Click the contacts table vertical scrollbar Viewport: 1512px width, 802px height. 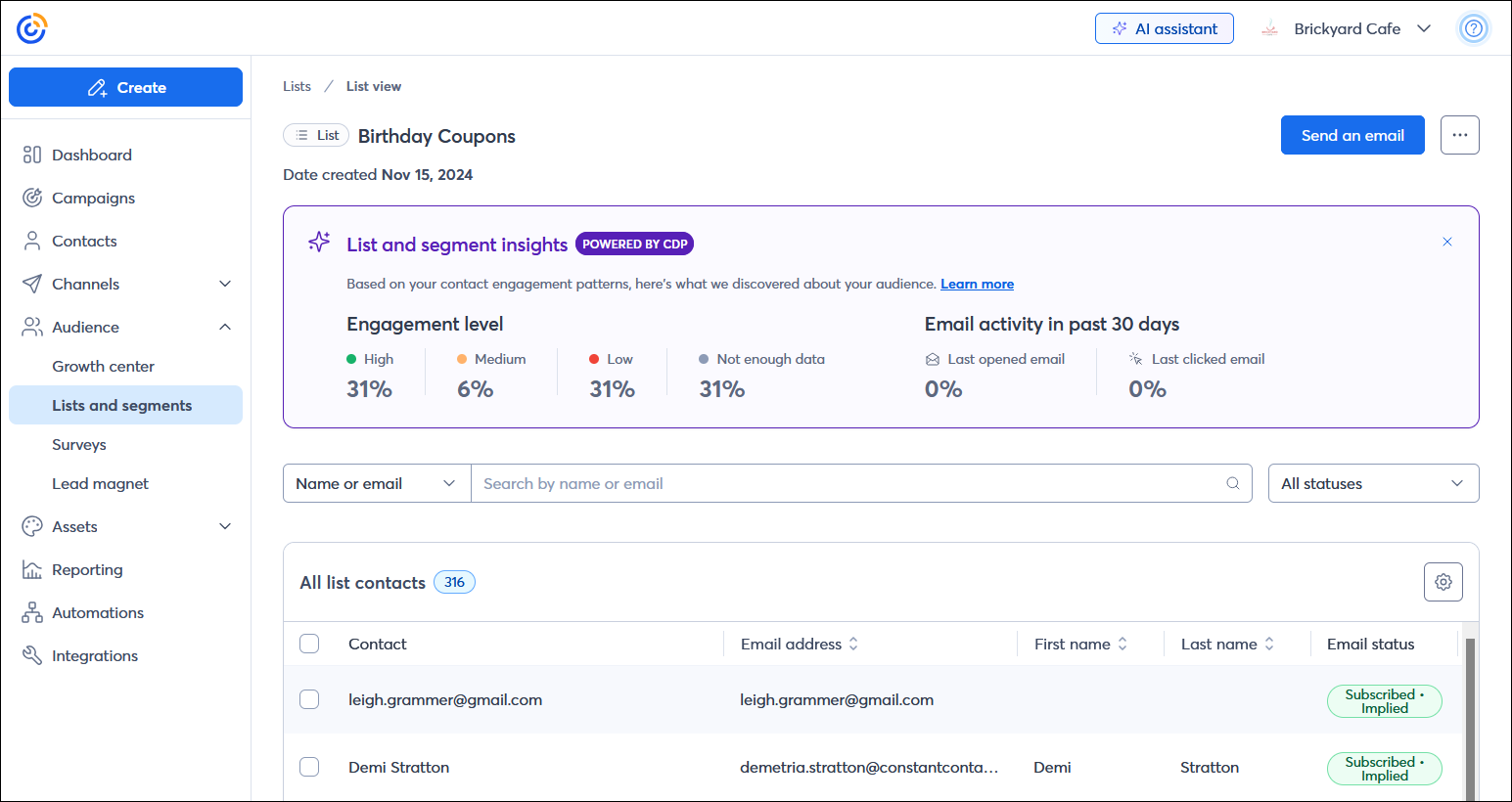(x=1469, y=714)
